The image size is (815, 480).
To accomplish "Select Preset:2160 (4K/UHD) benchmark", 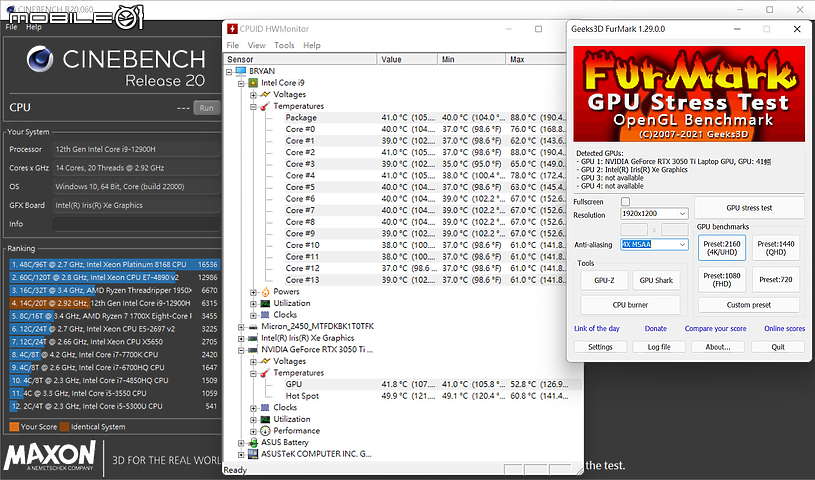I will (722, 248).
